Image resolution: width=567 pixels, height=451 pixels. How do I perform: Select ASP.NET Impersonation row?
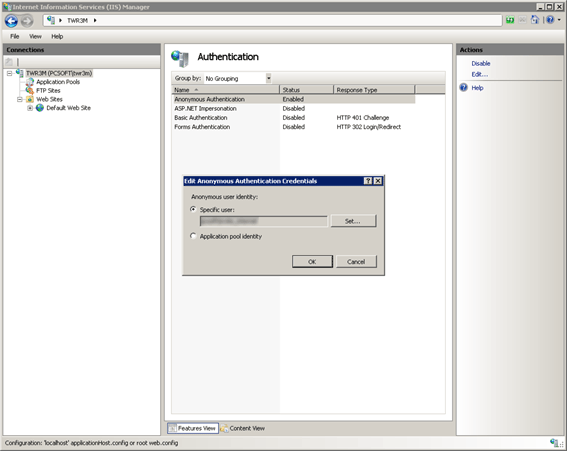coord(293,109)
